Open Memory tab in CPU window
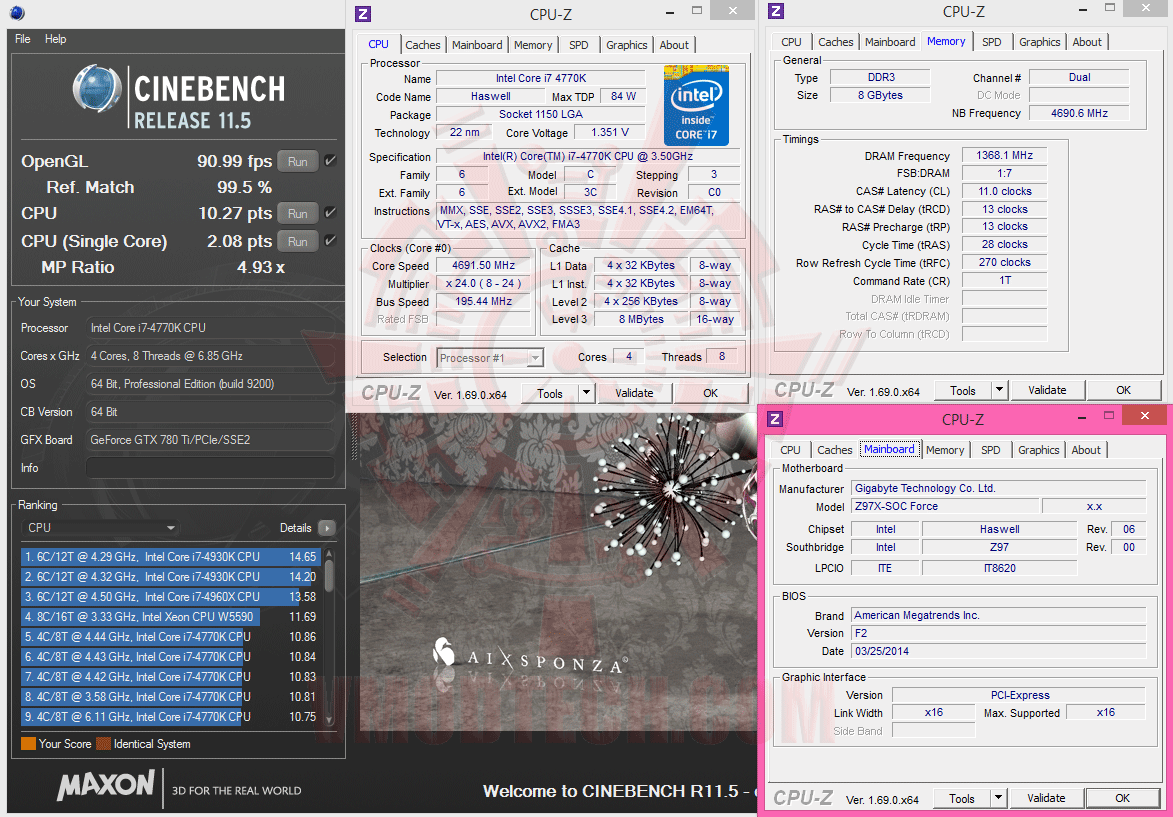The image size is (1173, 817). (x=533, y=45)
